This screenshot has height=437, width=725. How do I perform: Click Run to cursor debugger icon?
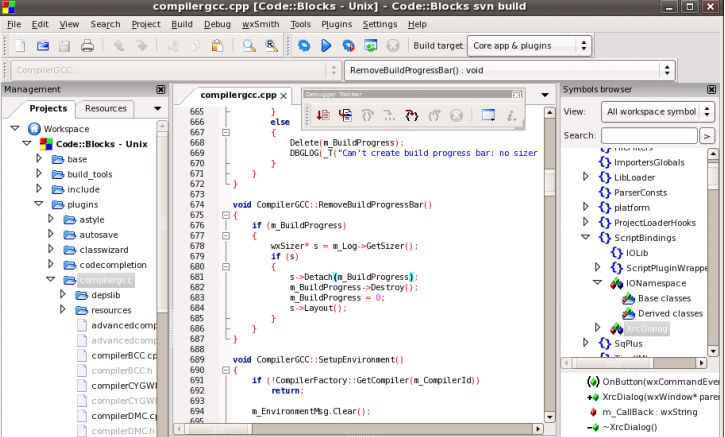345,115
